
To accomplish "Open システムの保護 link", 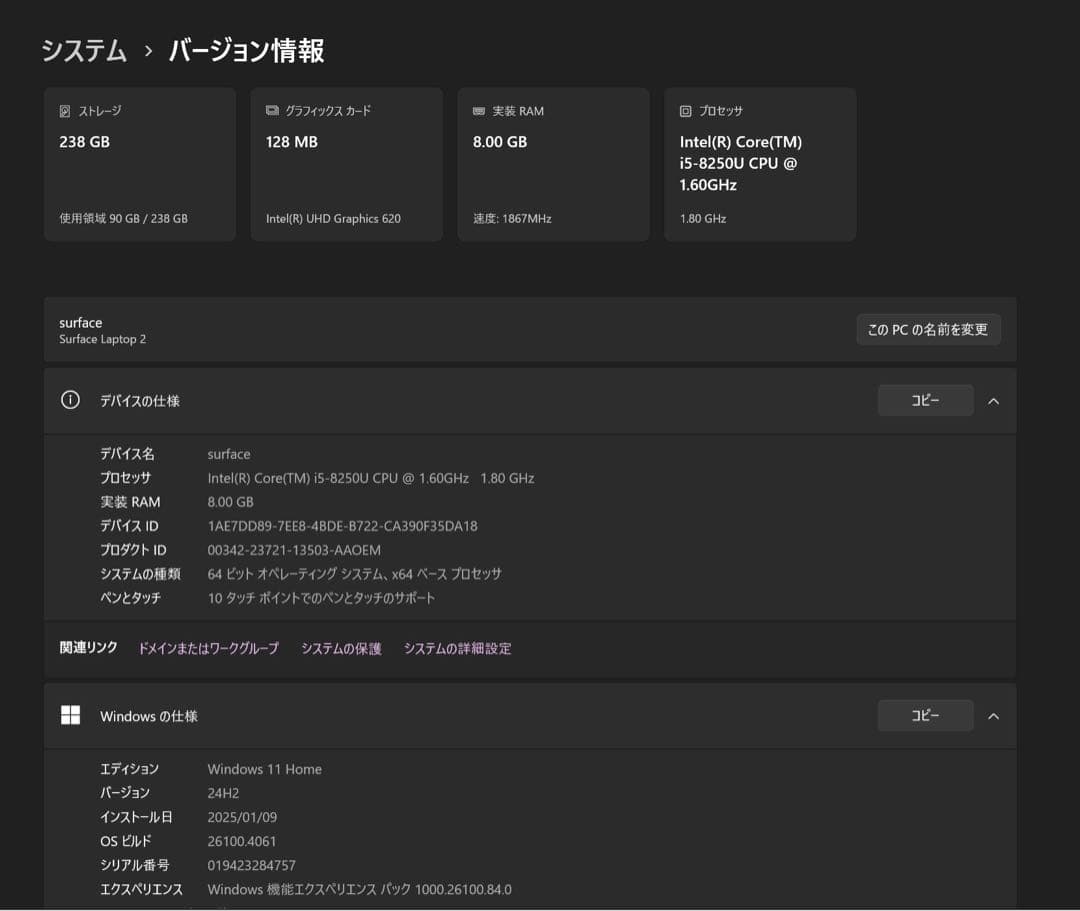I will pyautogui.click(x=341, y=648).
